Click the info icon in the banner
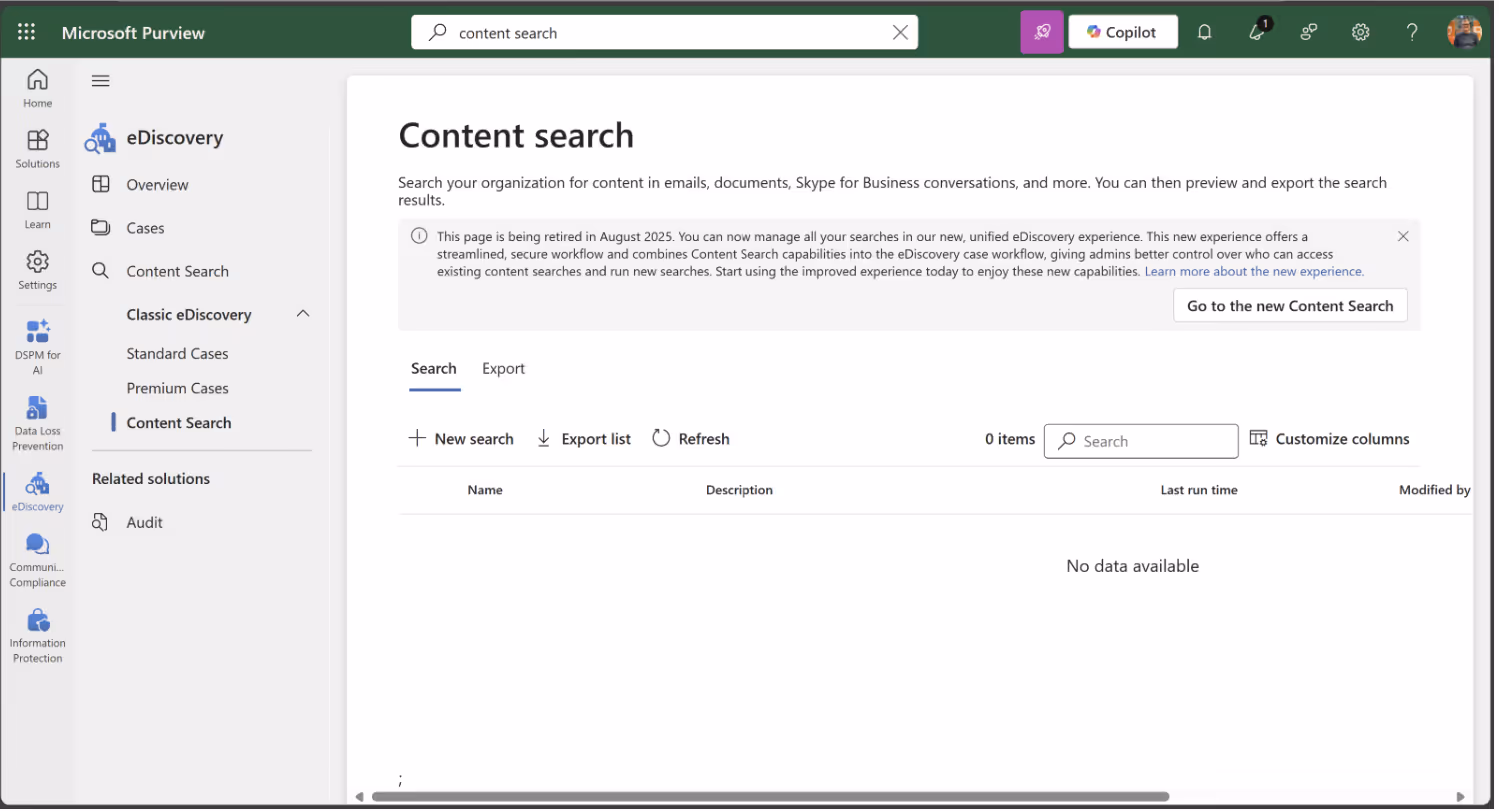 (x=419, y=236)
